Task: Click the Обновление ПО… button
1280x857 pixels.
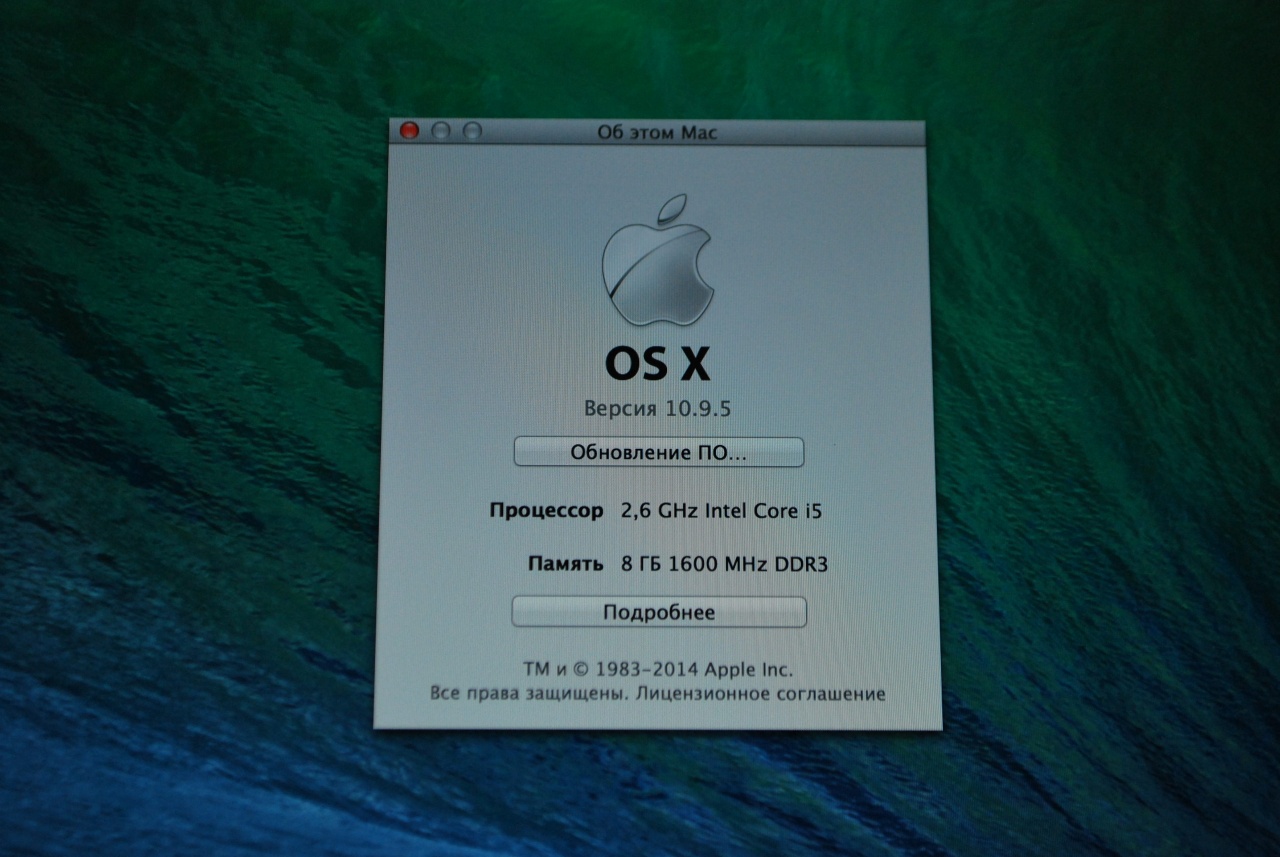Action: (x=658, y=452)
